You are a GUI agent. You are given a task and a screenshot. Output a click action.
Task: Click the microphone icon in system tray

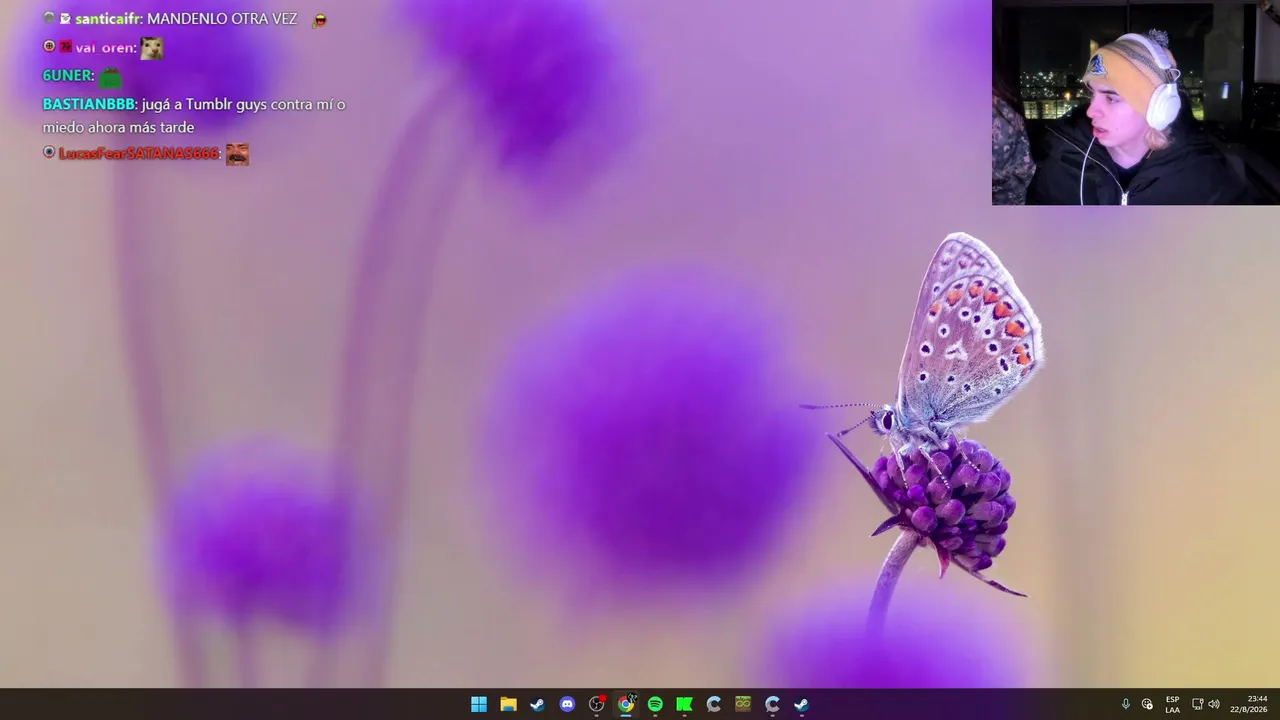click(1126, 704)
